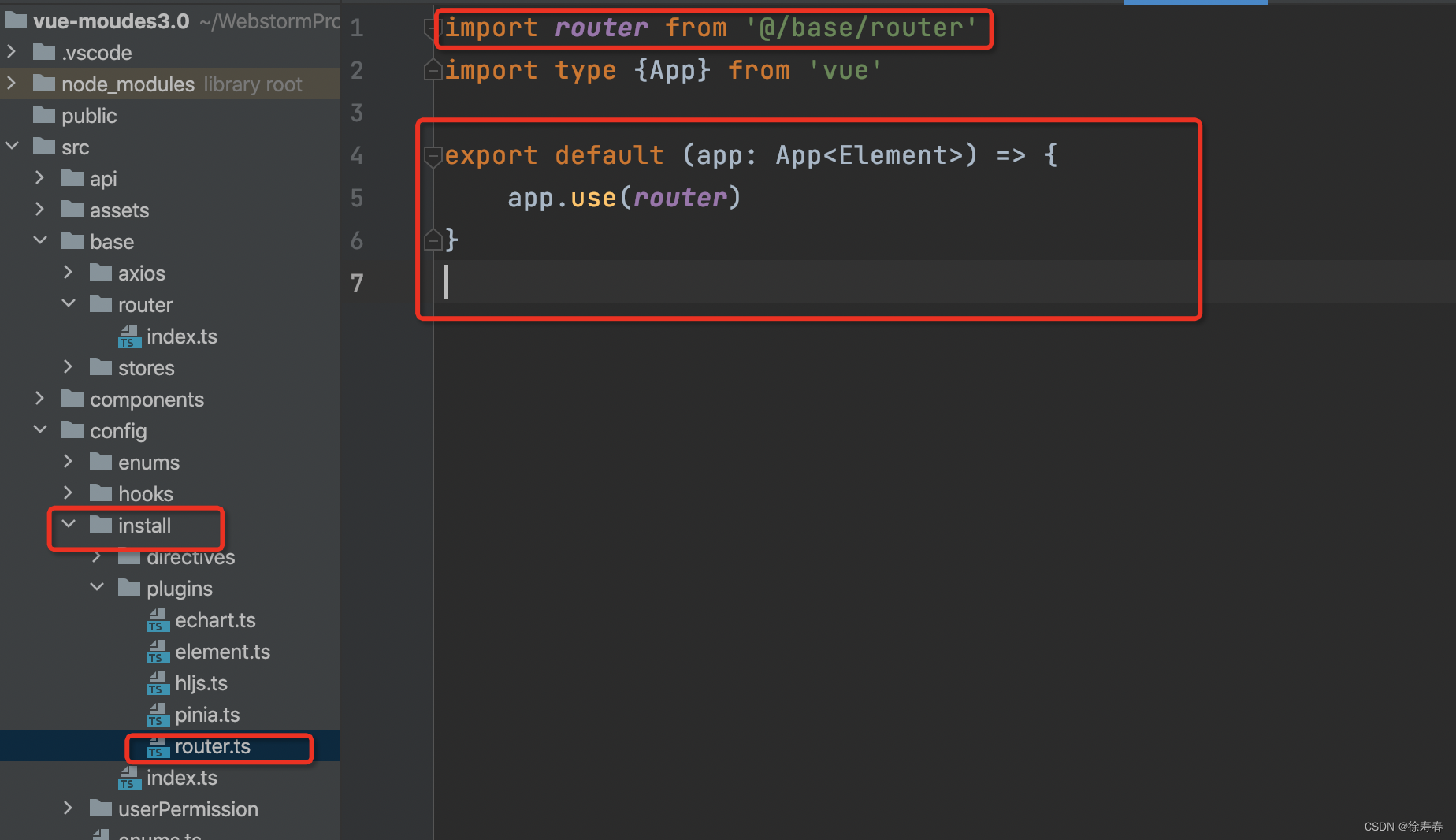Click the node_modules folder icon

pyautogui.click(x=44, y=84)
